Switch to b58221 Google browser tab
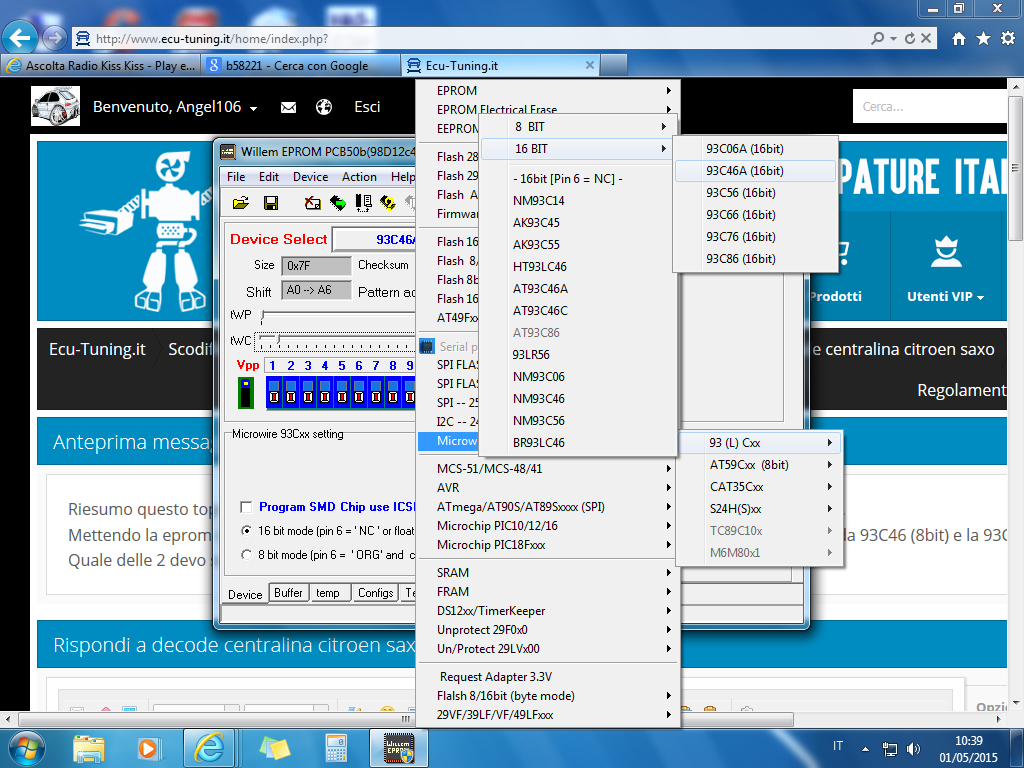The width and height of the screenshot is (1024, 768). click(x=300, y=65)
